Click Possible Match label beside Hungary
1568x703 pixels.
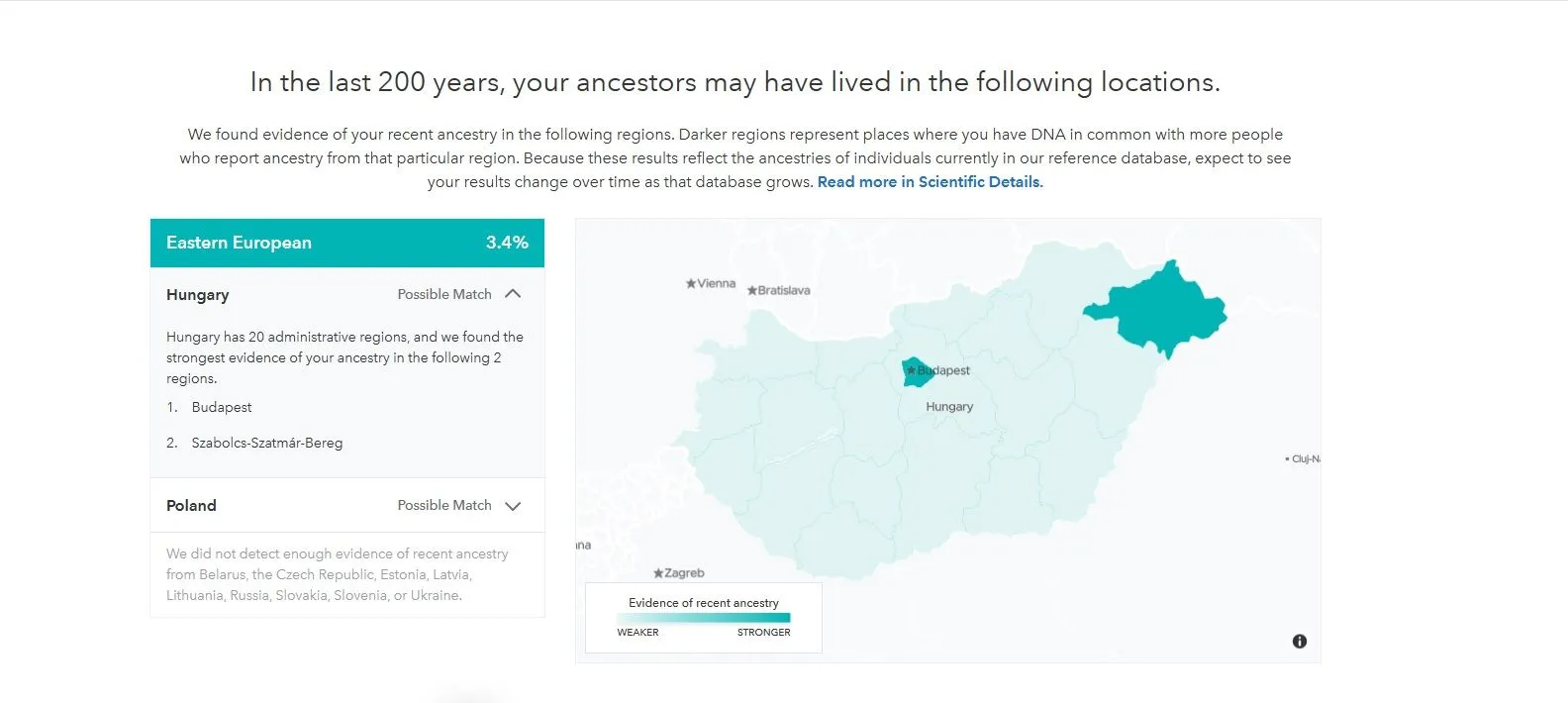444,295
